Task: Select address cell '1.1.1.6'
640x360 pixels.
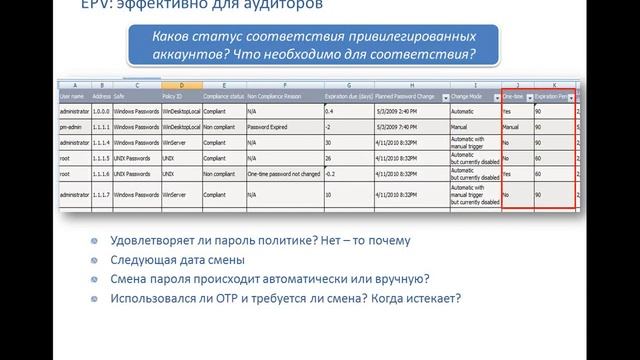Action: pos(102,174)
